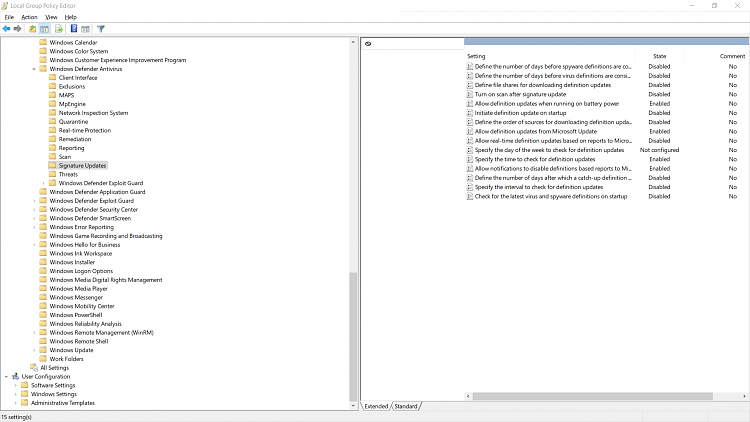Click the folder icon beside Quarantine
Screen dimensions: 750x422
[x=53, y=122]
